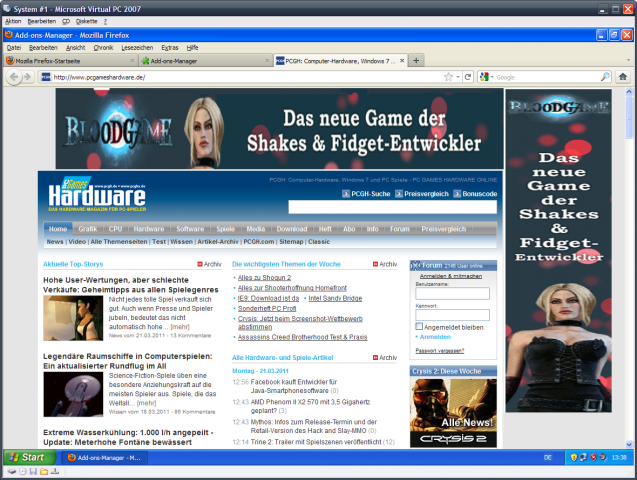Close the Mozilla Firefox-Startseite tab
This screenshot has height=480, width=637.
pyautogui.click(x=132, y=61)
